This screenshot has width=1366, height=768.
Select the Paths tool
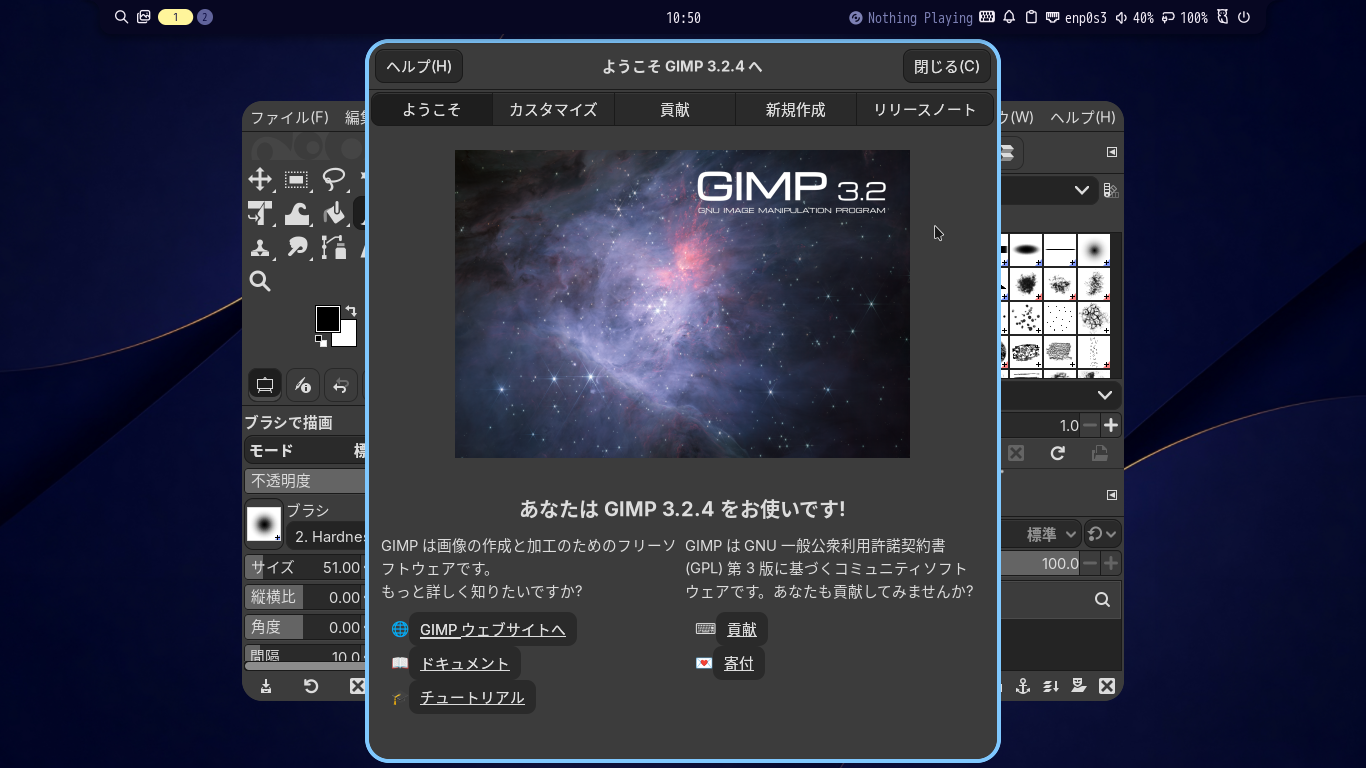click(x=334, y=248)
